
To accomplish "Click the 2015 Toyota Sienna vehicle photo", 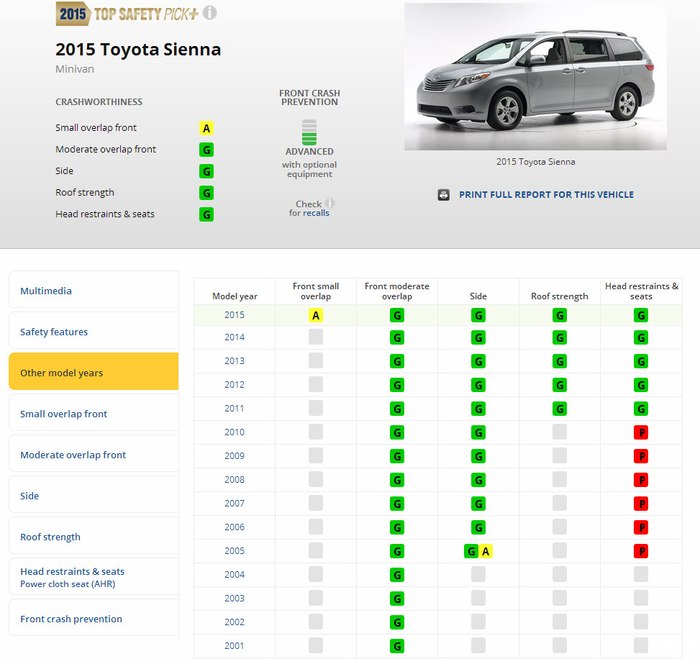I will pos(535,78).
